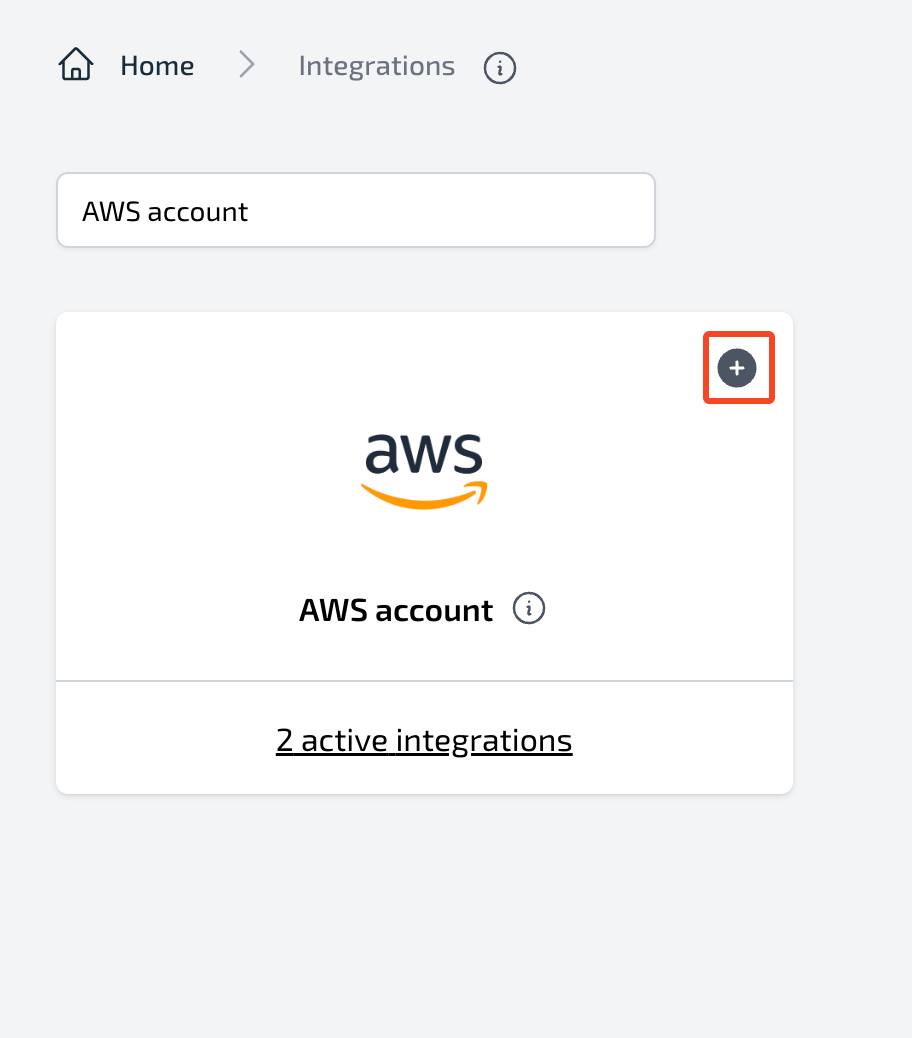Select the breadcrumb chevron separator
Image resolution: width=912 pixels, height=1038 pixels.
pyautogui.click(x=247, y=65)
